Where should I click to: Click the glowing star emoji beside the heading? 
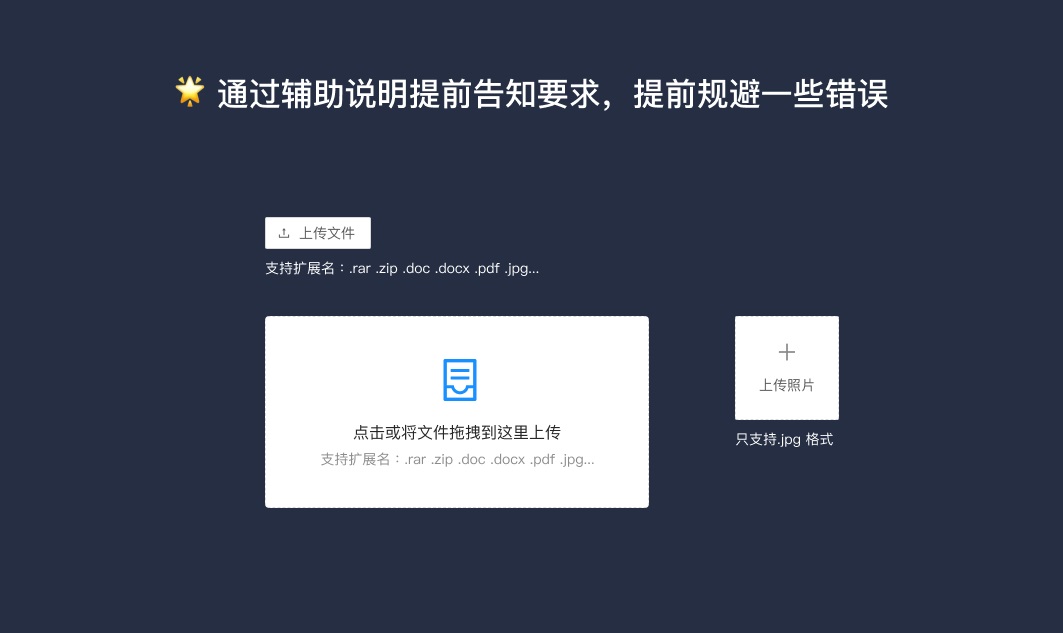[x=190, y=91]
